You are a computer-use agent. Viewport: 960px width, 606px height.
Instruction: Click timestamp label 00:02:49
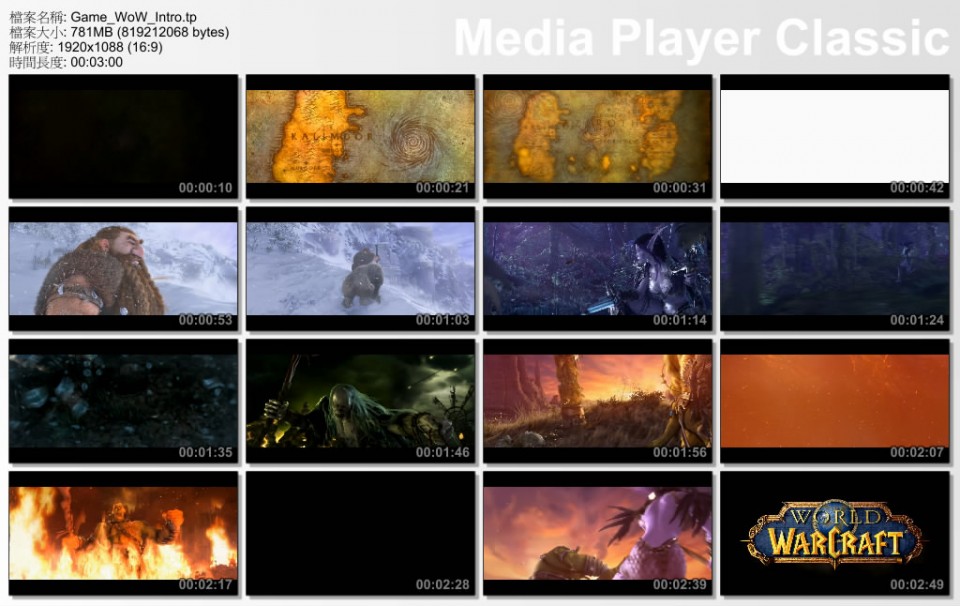(917, 585)
